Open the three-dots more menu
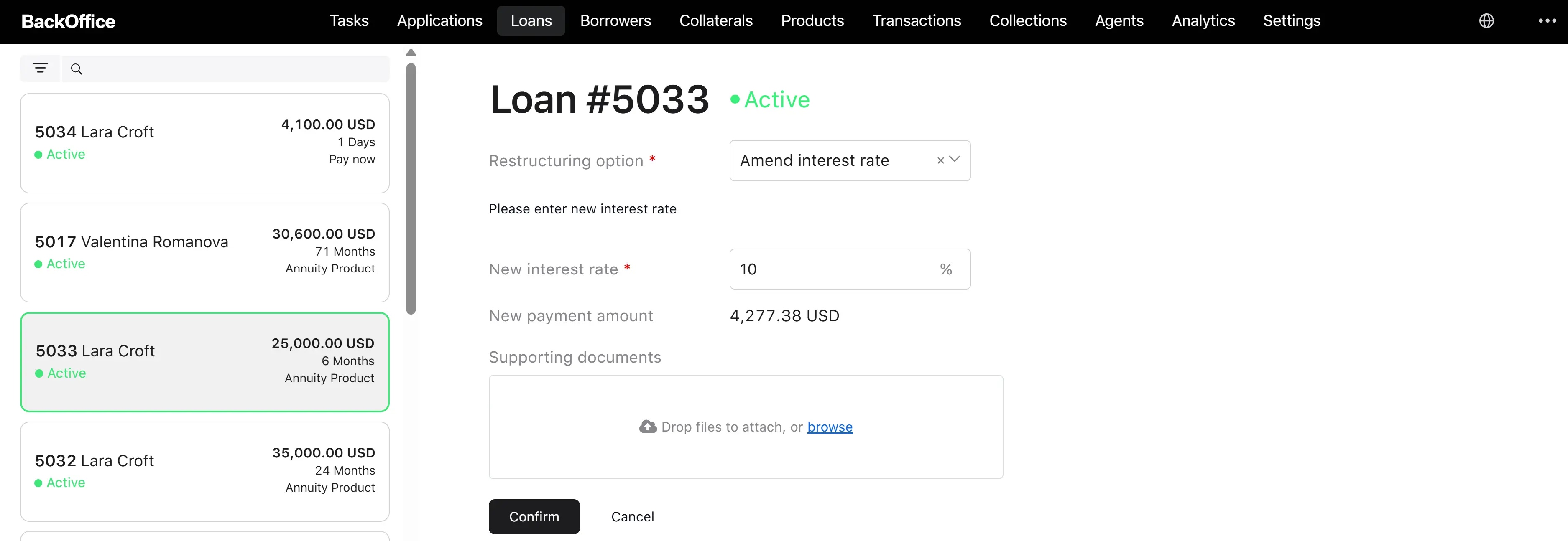The image size is (1568, 541). [x=1547, y=20]
